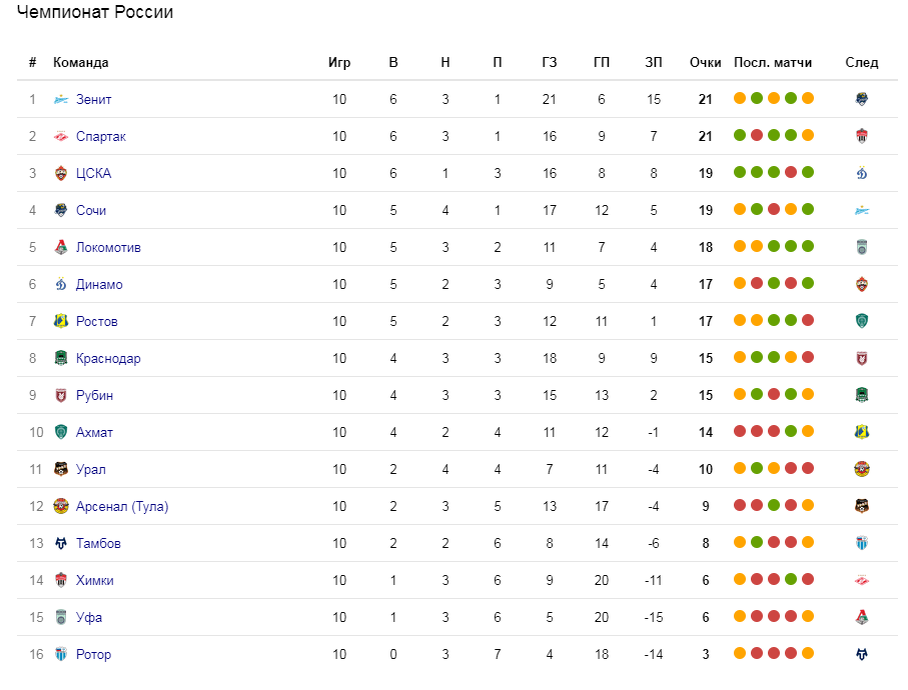The height and width of the screenshot is (690, 908).
Task: Click the Зенит team logo icon
Action: point(61,100)
